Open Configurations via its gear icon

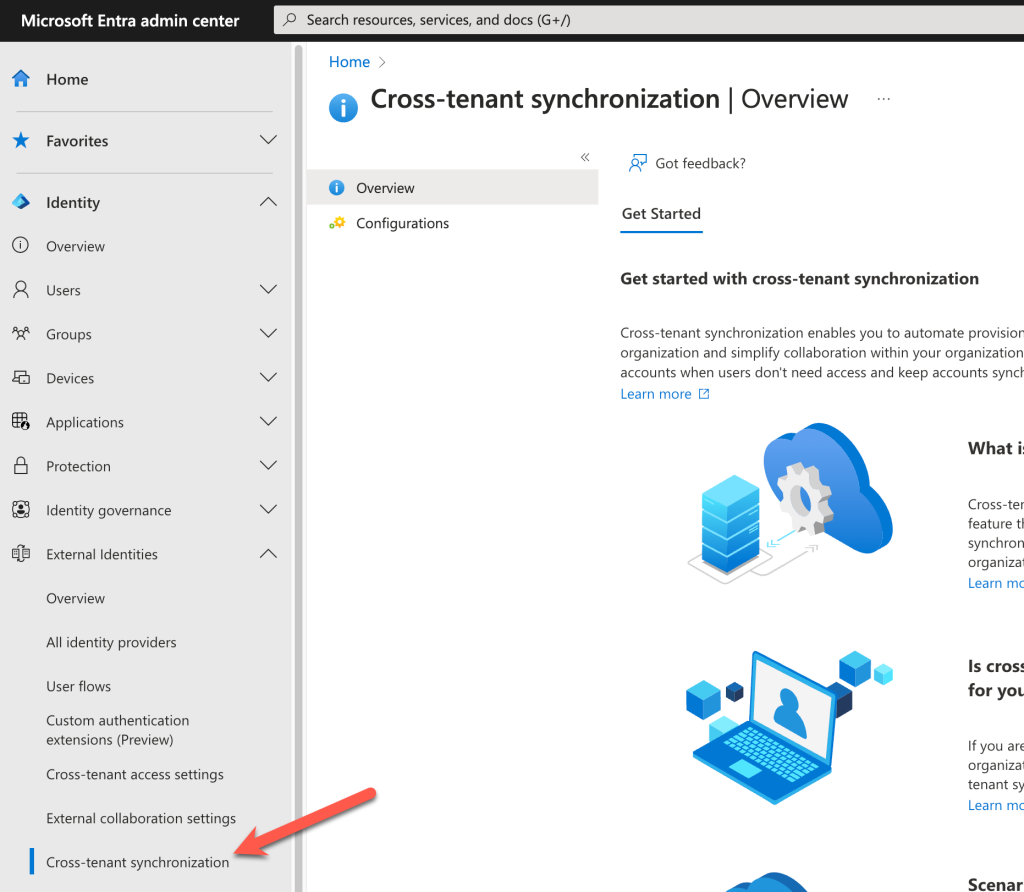pyautogui.click(x=341, y=223)
